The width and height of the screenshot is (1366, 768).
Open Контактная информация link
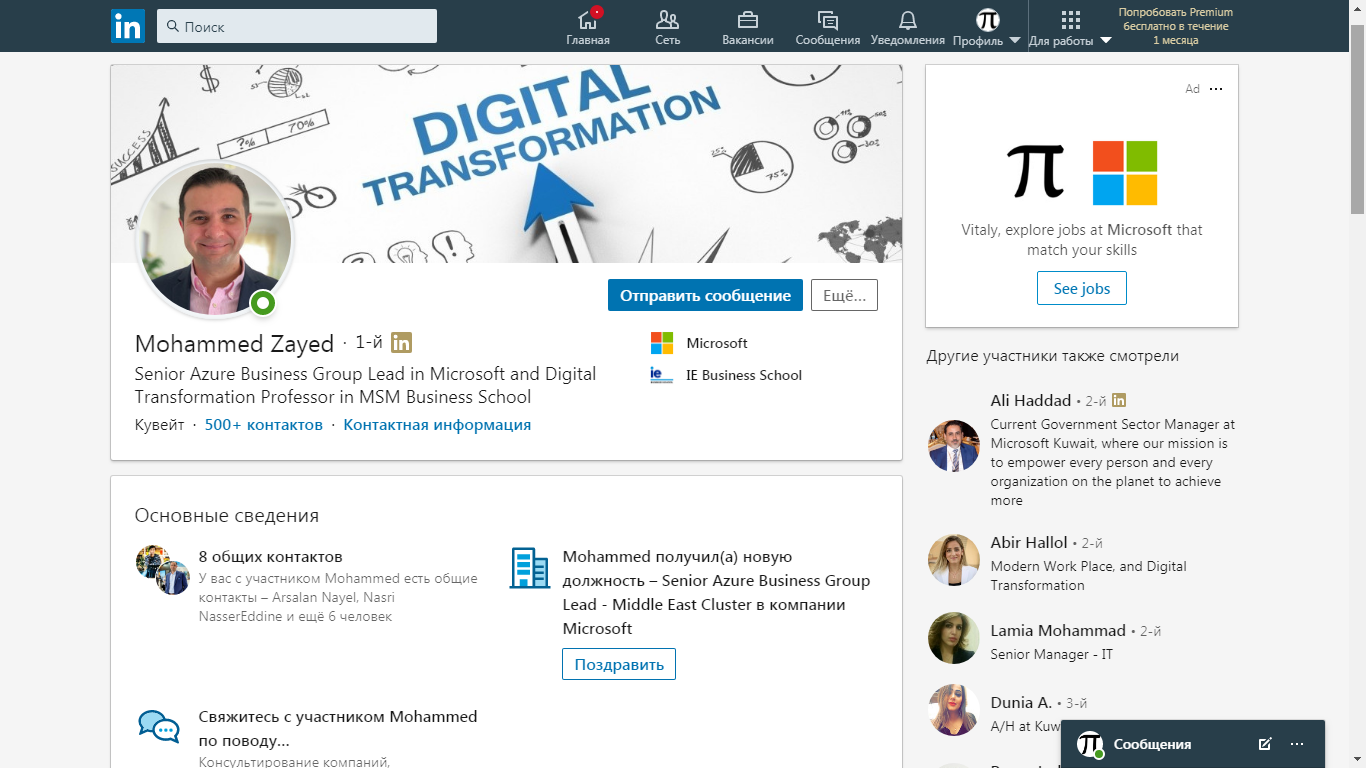(437, 425)
